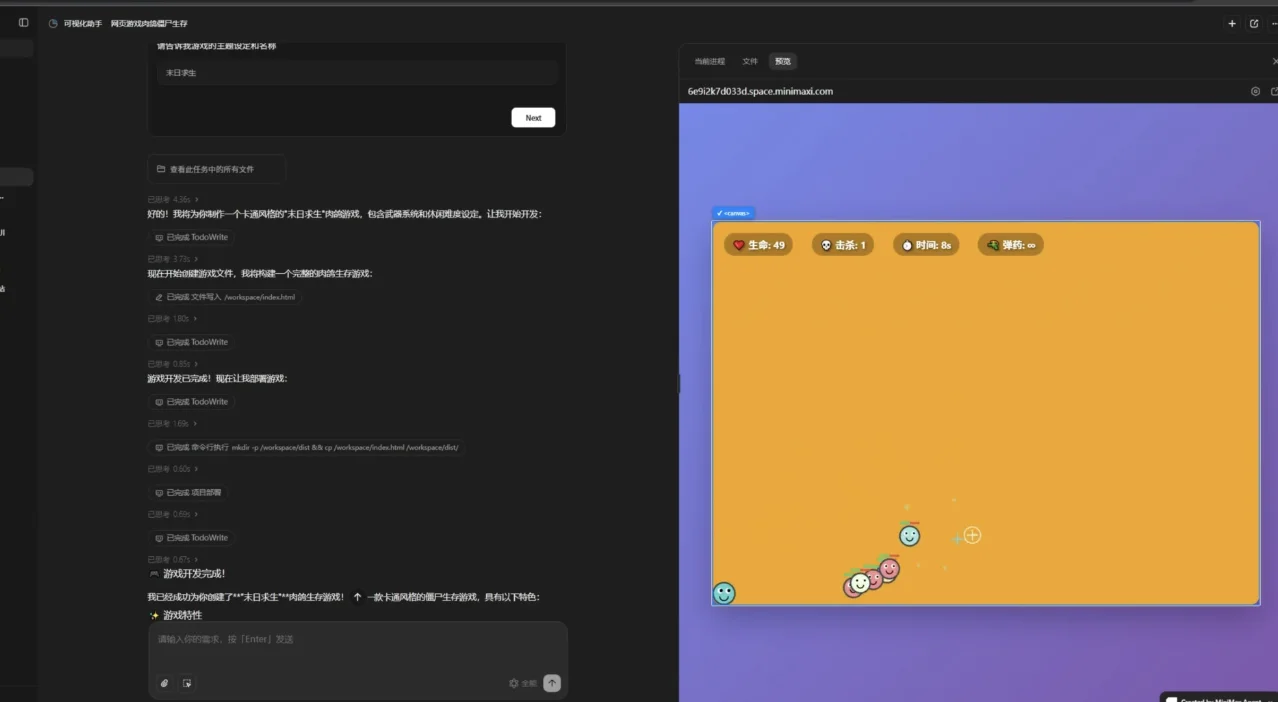Image resolution: width=1278 pixels, height=702 pixels.
Task: Click the share icon in top bar
Action: point(1254,24)
